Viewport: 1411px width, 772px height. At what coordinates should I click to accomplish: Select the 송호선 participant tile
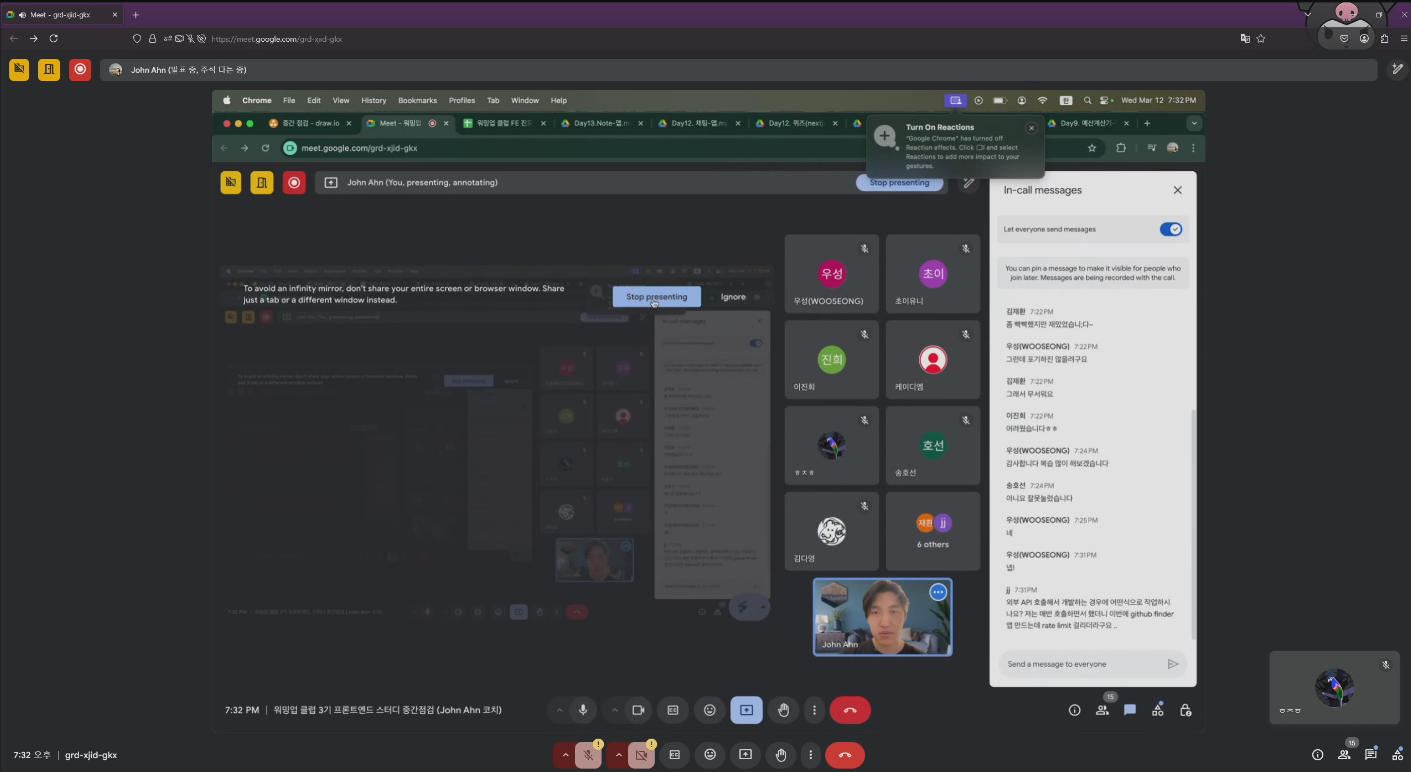(x=933, y=445)
